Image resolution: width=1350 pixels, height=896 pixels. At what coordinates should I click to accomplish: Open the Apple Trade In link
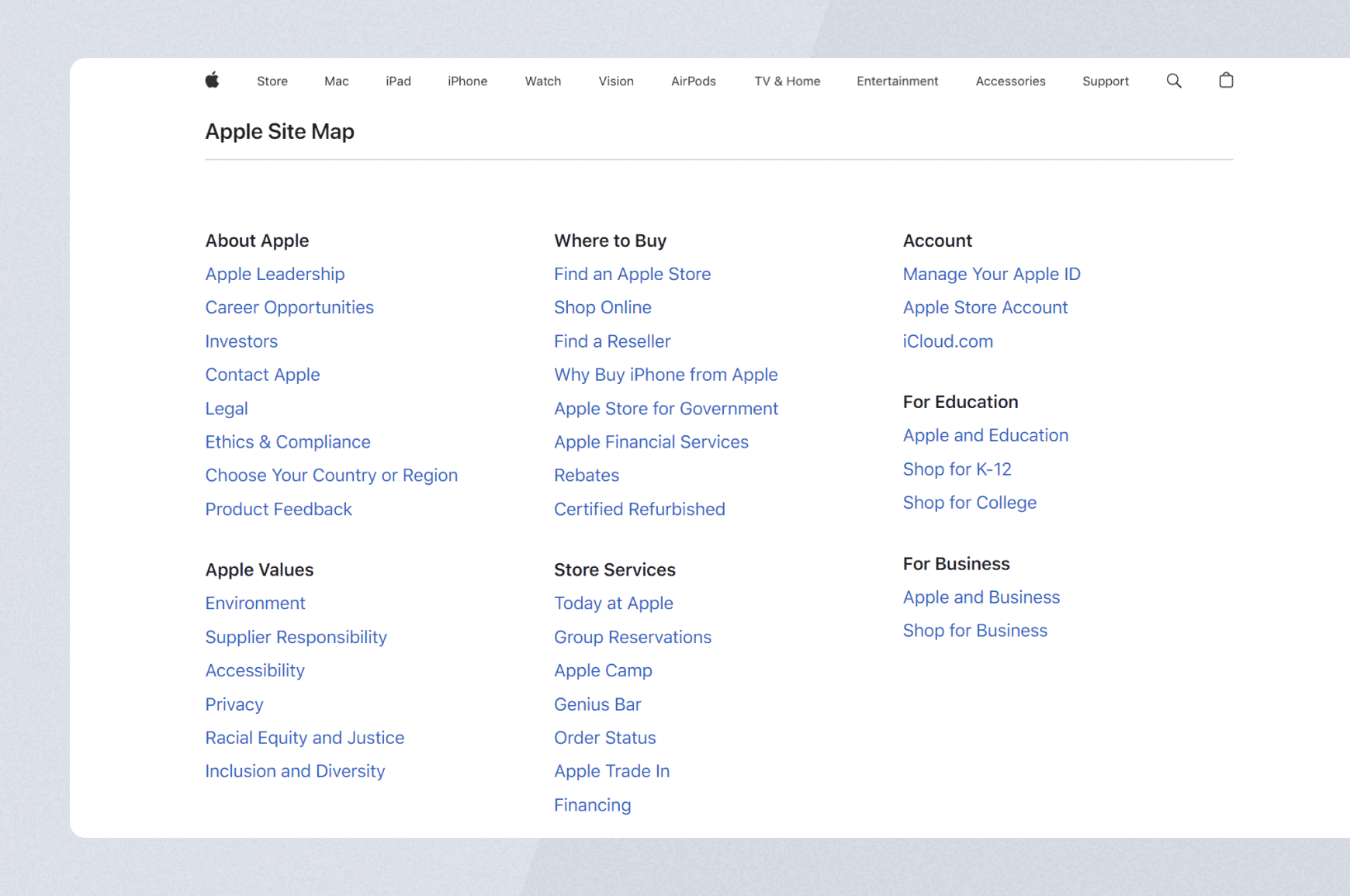(611, 771)
